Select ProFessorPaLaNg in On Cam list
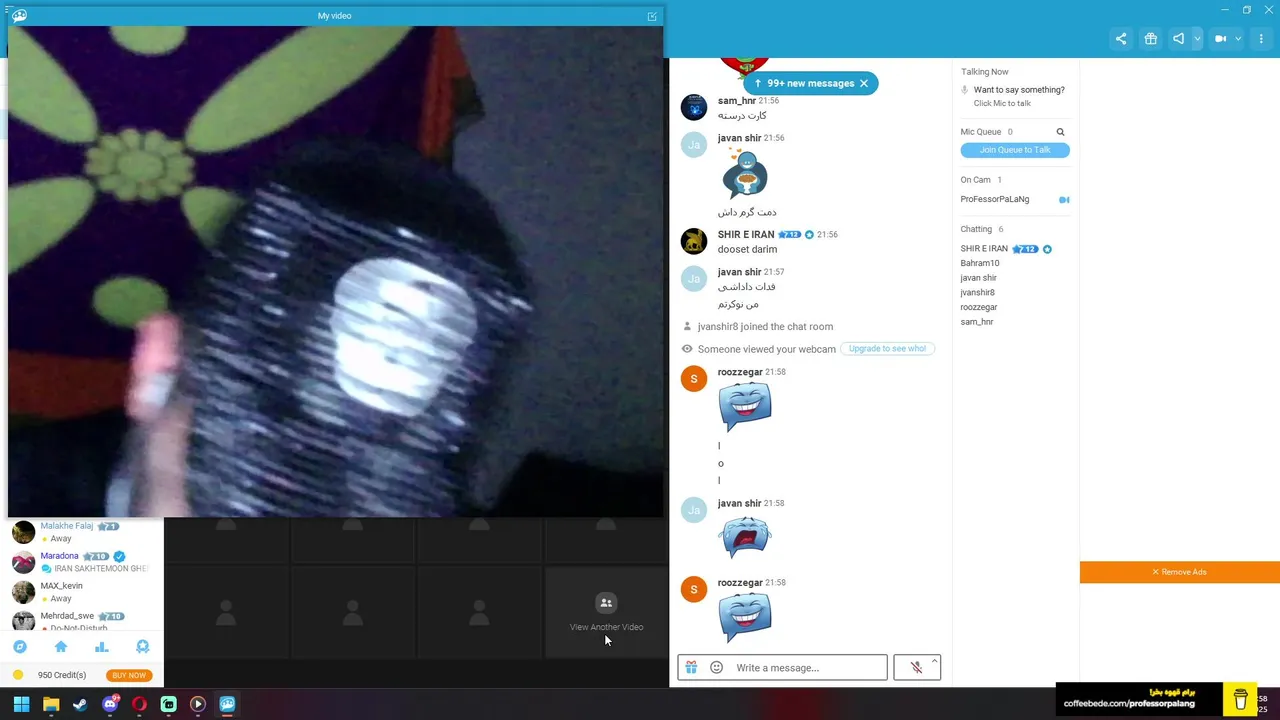This screenshot has height=720, width=1280. [x=995, y=199]
